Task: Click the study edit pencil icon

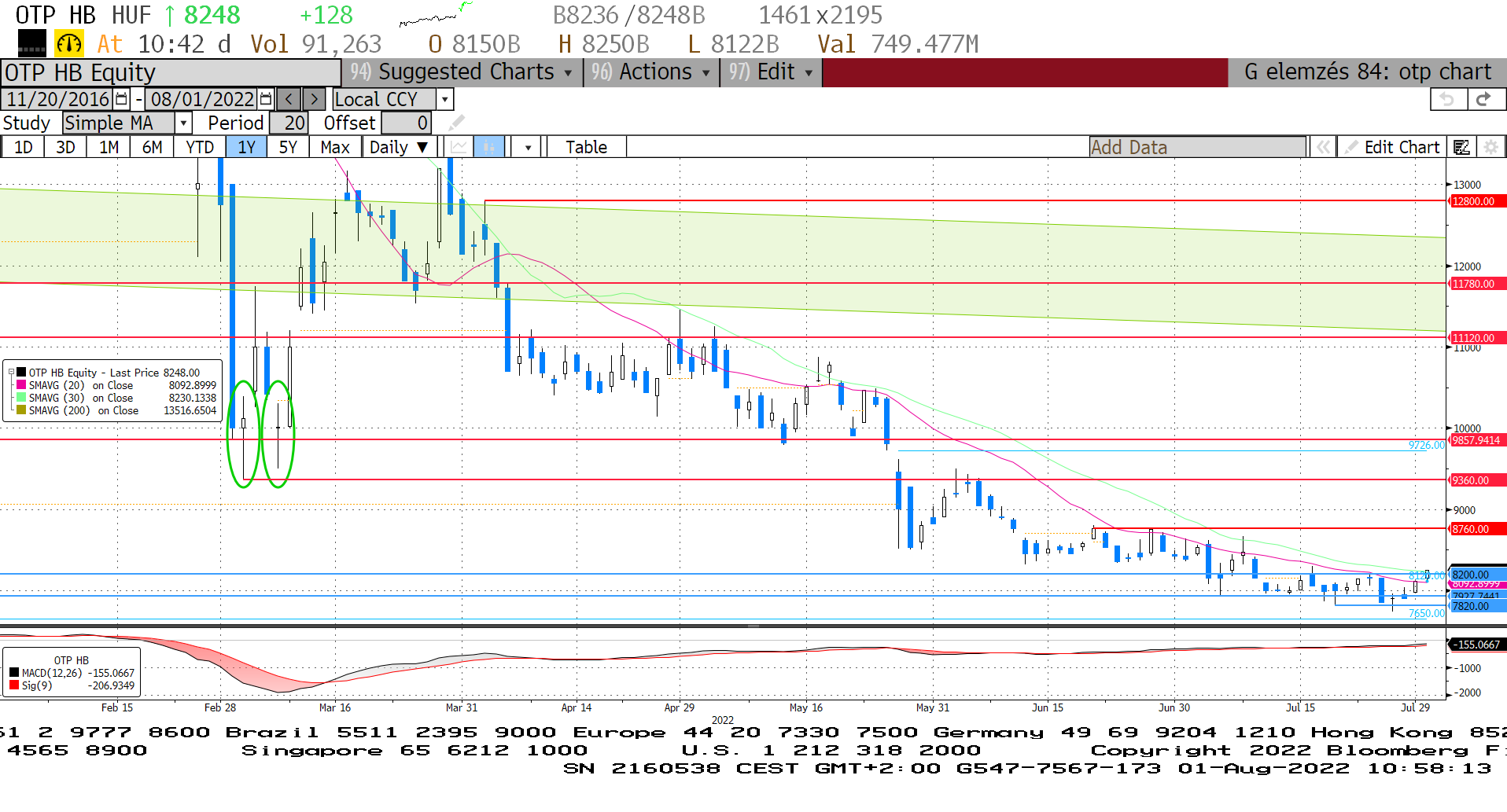Action: (456, 123)
